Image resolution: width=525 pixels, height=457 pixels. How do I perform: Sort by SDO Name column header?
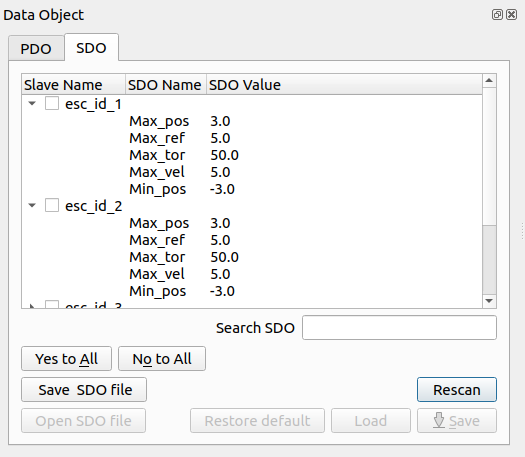[x=166, y=85]
